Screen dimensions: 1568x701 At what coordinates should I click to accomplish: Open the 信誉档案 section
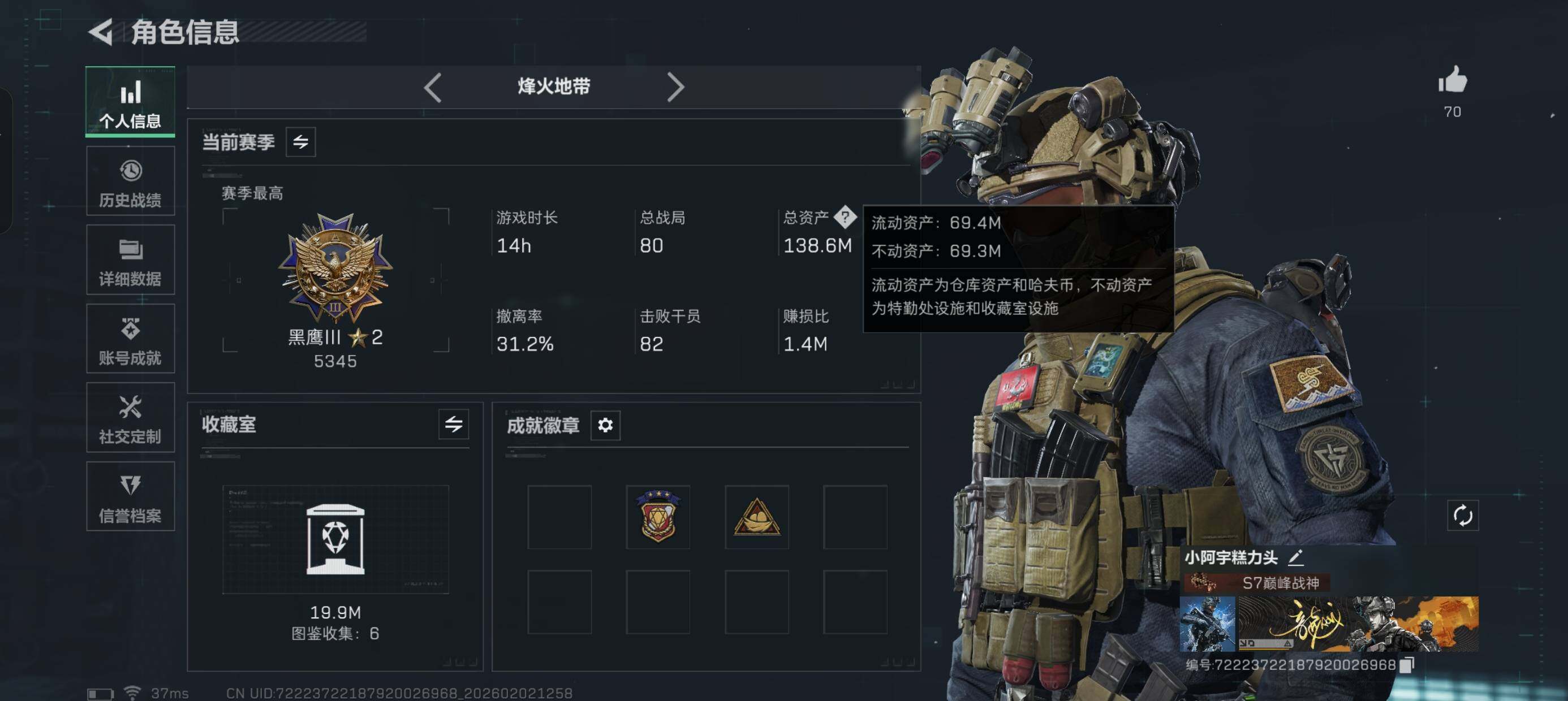click(130, 496)
